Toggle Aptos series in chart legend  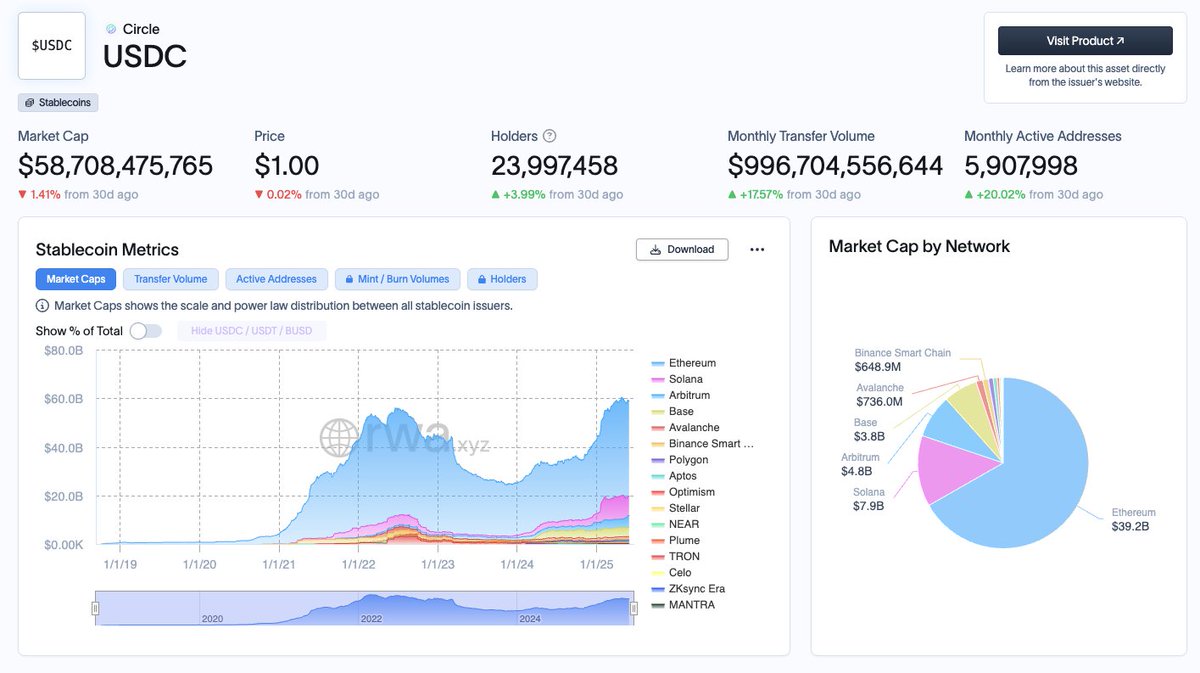coord(675,476)
